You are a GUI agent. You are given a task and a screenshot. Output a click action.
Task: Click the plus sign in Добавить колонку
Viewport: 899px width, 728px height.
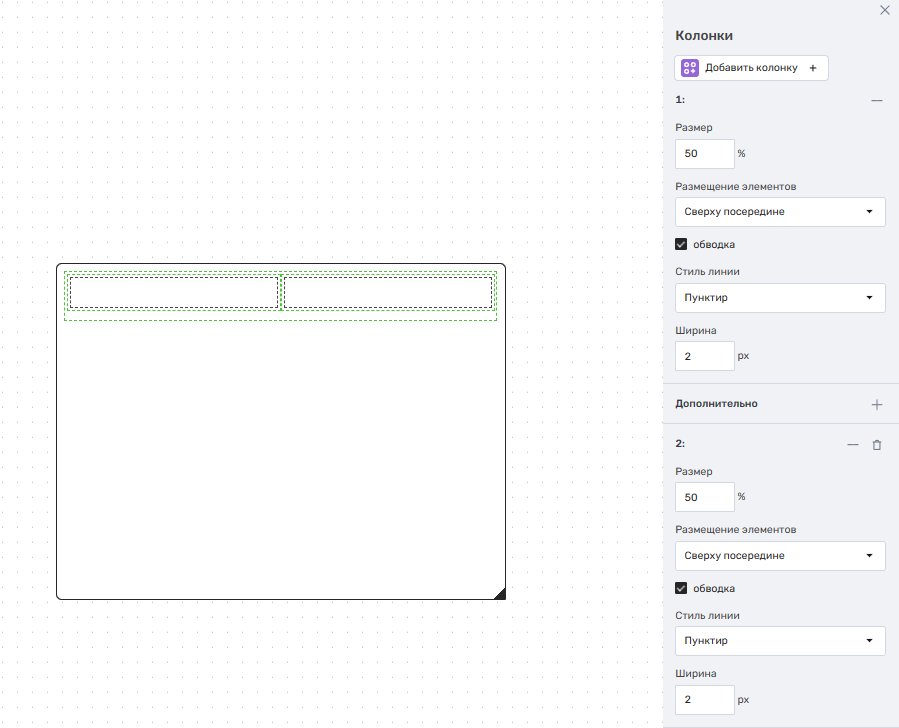point(813,68)
